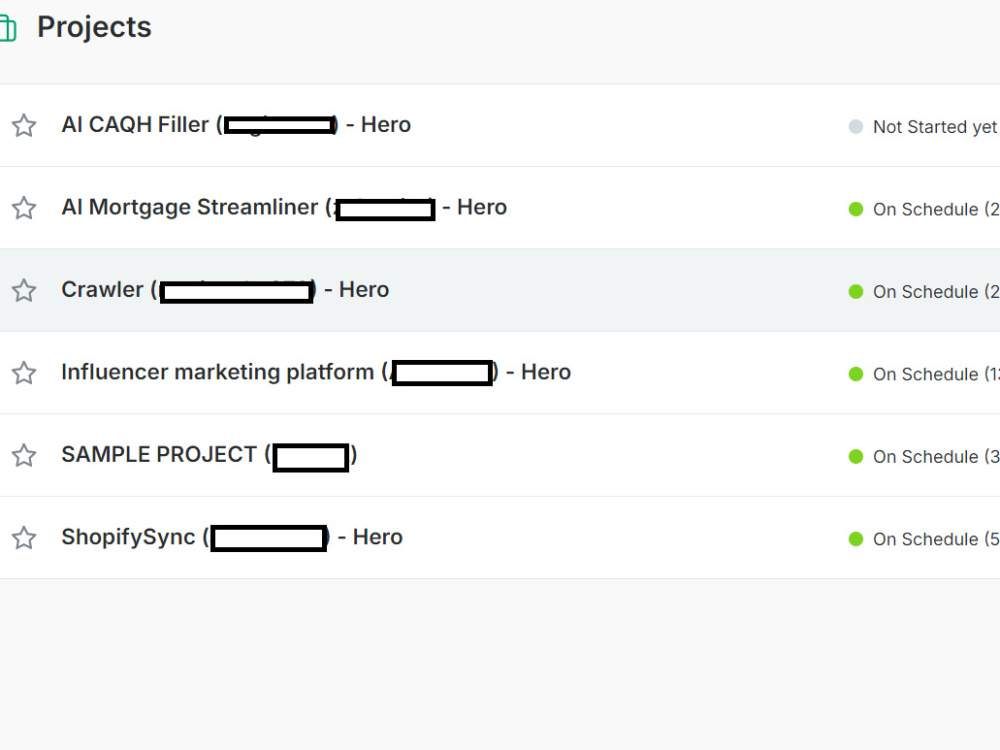Click the Not Started yet status label
This screenshot has width=1000, height=750.
tap(934, 127)
